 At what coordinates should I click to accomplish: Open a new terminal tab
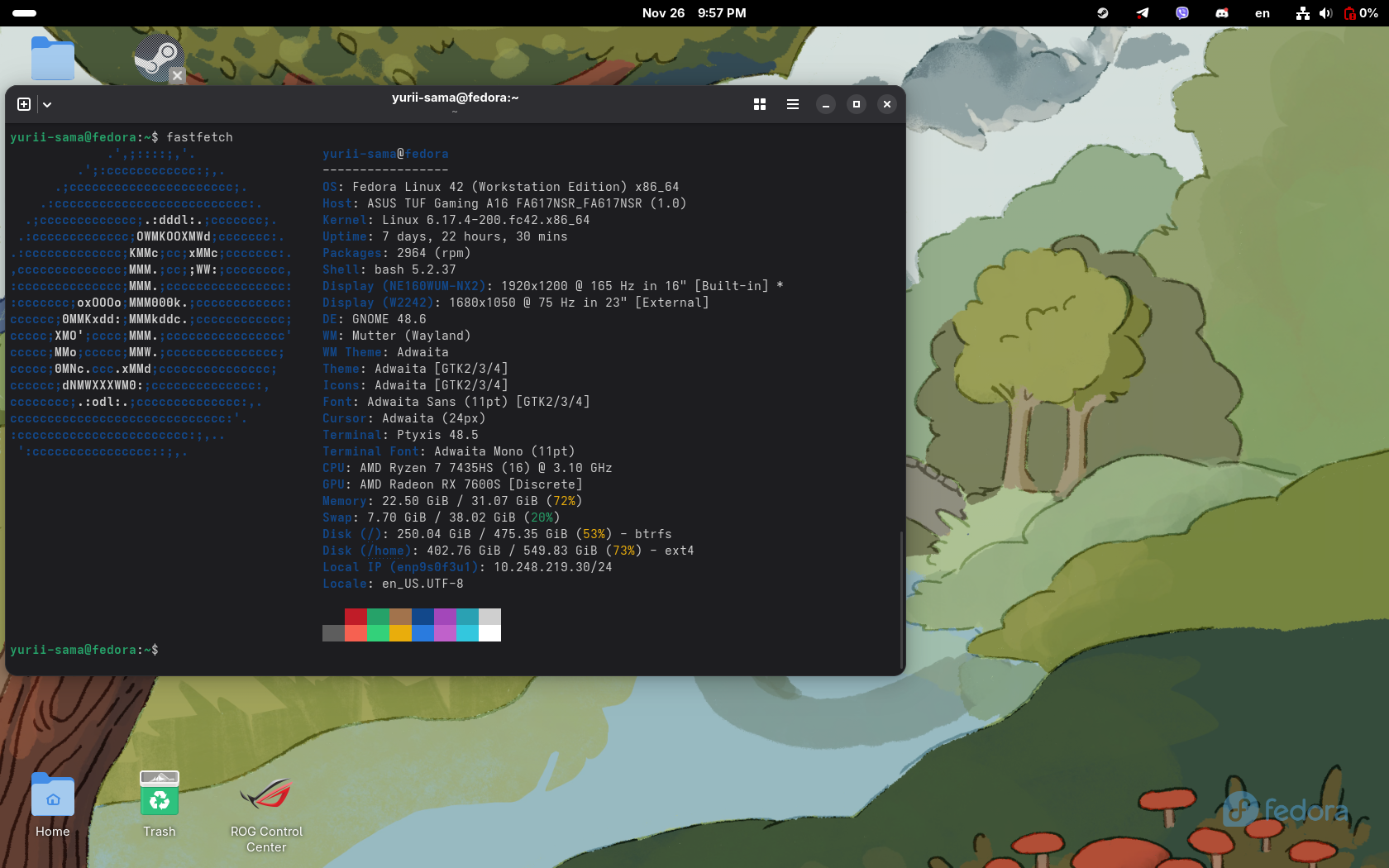(24, 104)
